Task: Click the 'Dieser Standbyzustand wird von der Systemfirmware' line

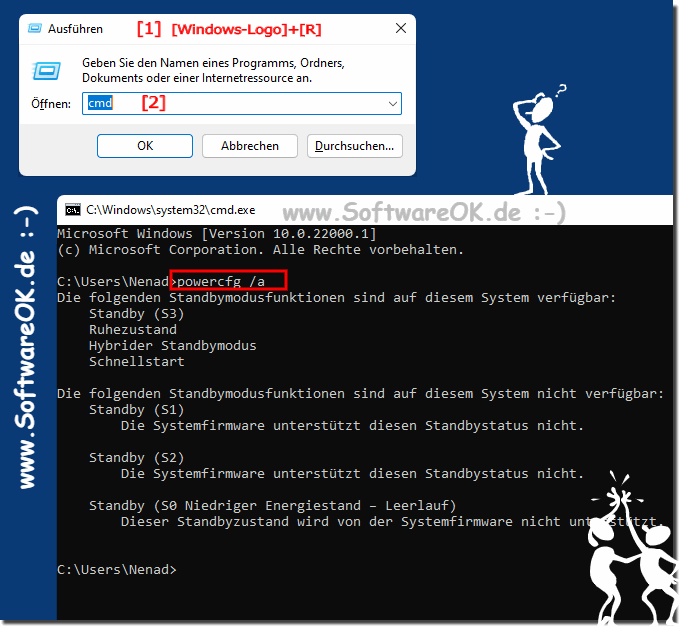Action: point(392,522)
